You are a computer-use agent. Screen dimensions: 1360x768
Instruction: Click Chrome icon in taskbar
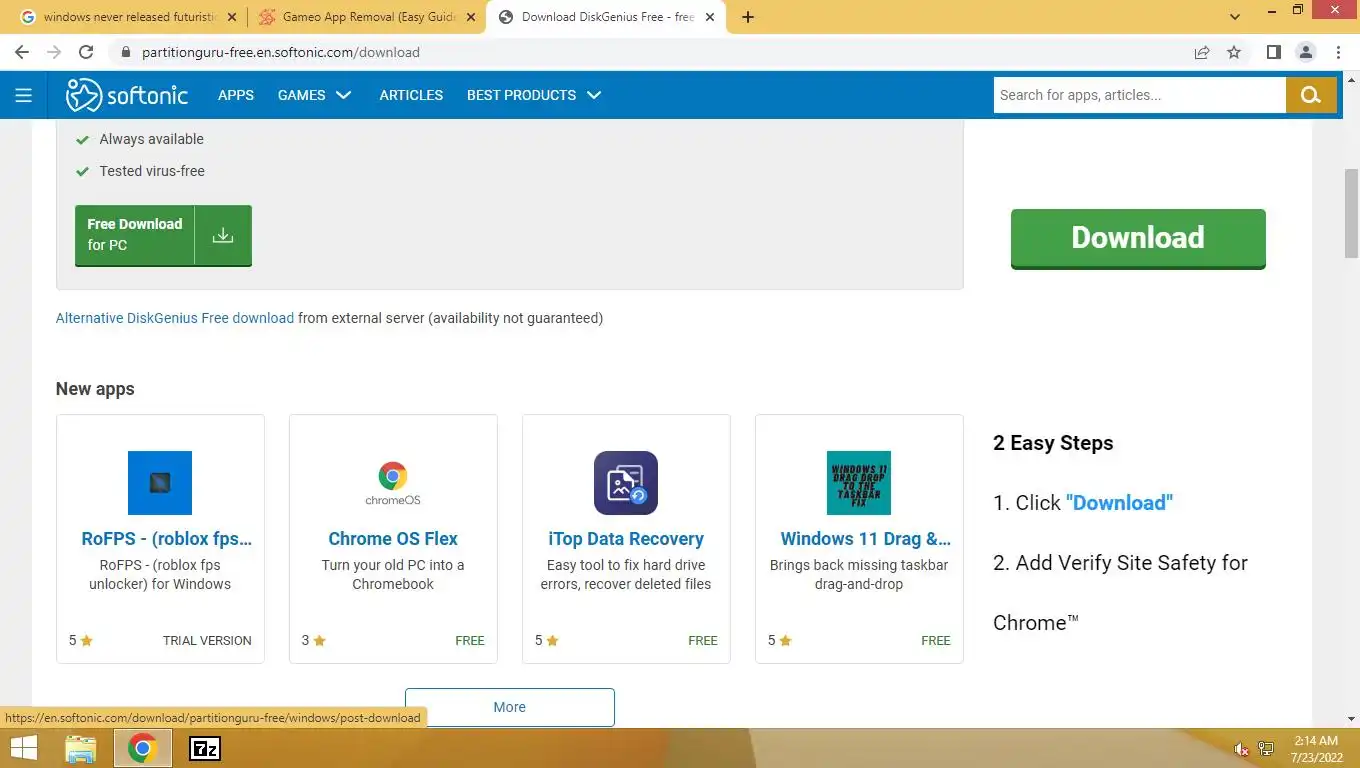(x=142, y=748)
